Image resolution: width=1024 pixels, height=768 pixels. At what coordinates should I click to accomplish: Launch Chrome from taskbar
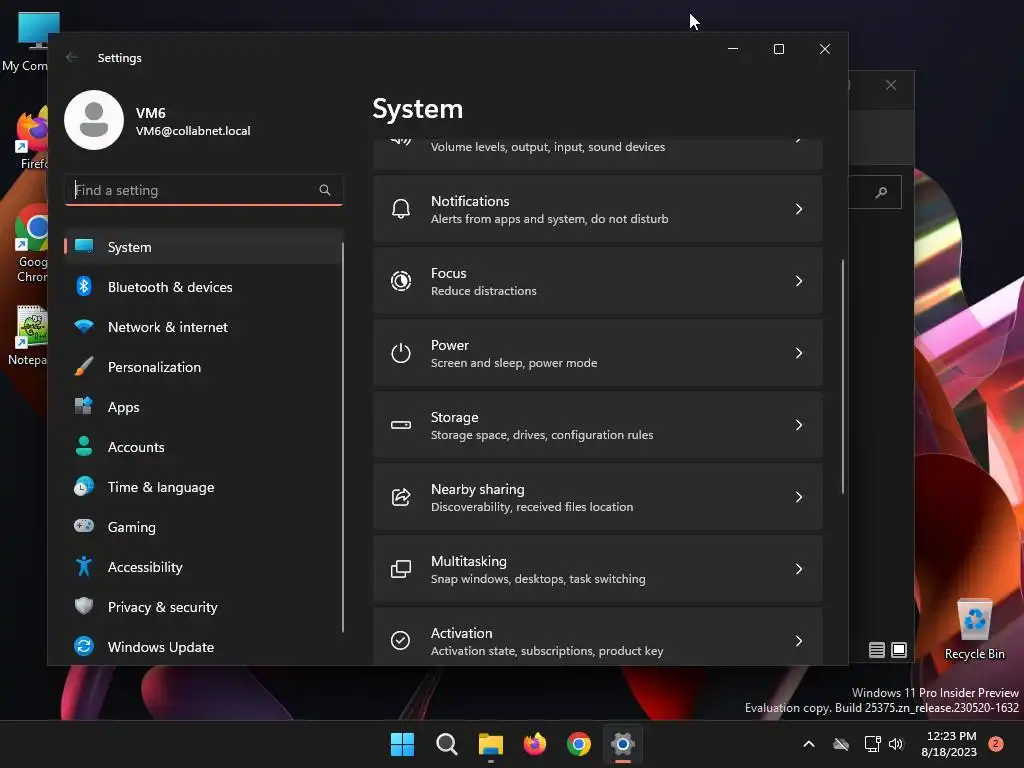[579, 744]
